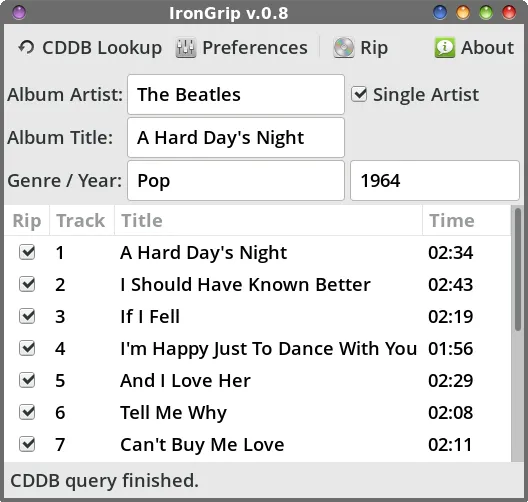Disable ripping of Can't Buy Me Love

coord(27,444)
